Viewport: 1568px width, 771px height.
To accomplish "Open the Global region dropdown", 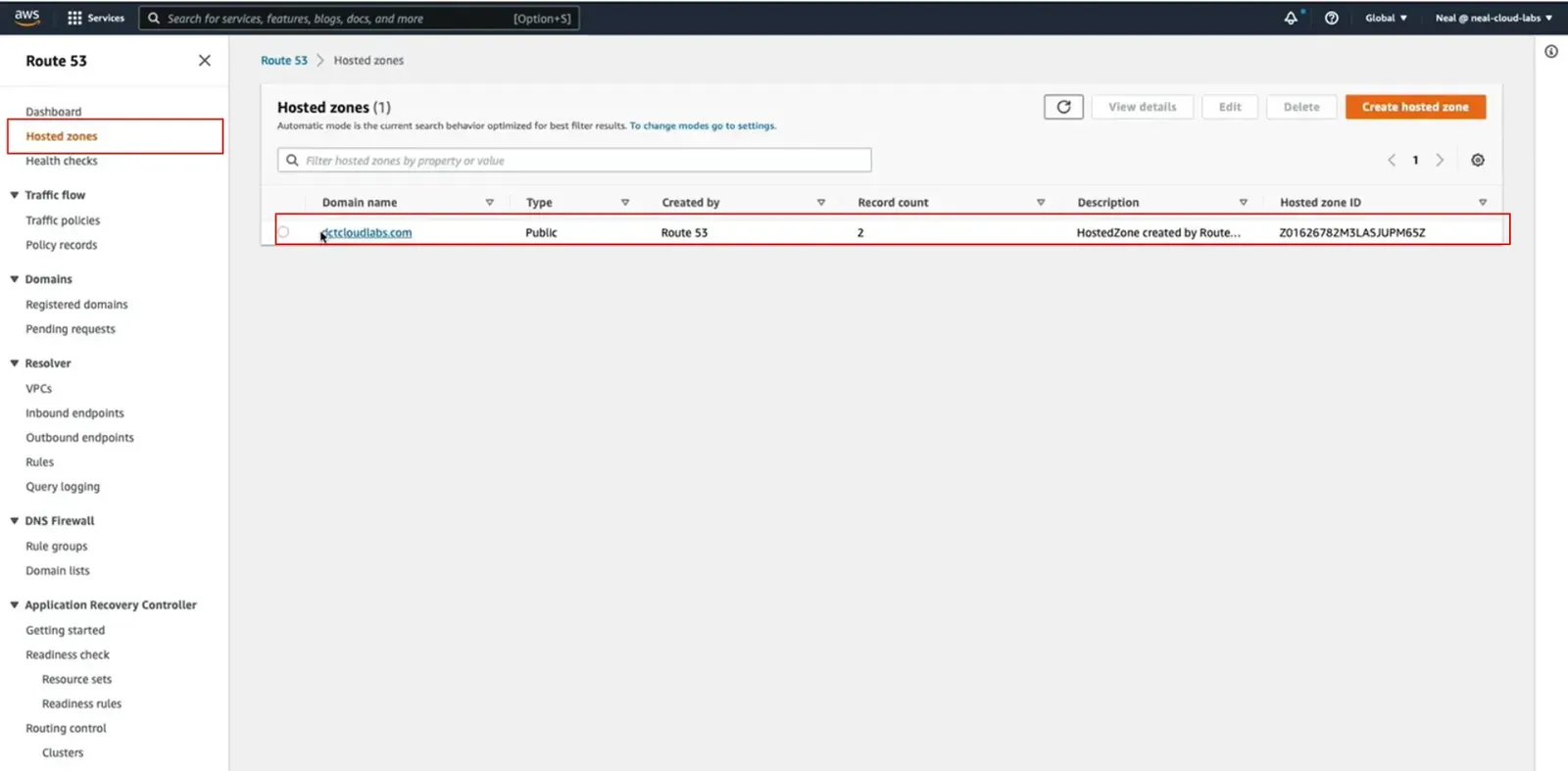I will point(1386,18).
